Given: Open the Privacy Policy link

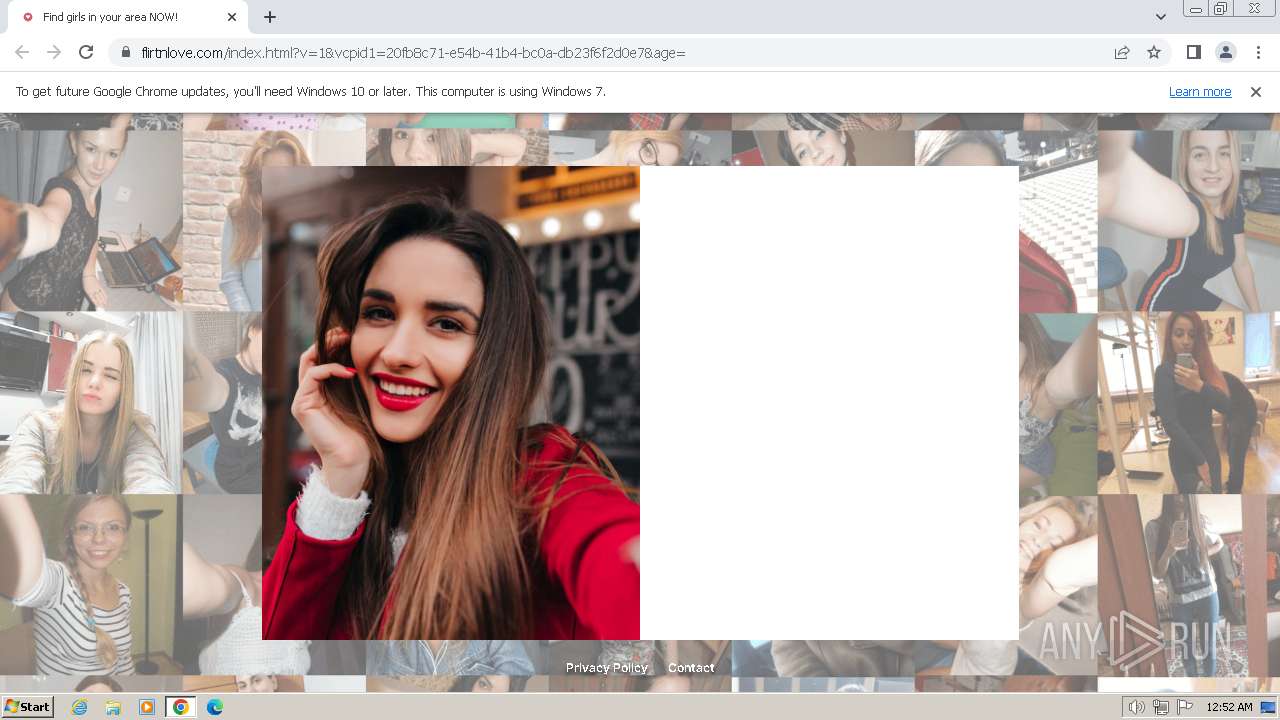Looking at the screenshot, I should pos(607,668).
